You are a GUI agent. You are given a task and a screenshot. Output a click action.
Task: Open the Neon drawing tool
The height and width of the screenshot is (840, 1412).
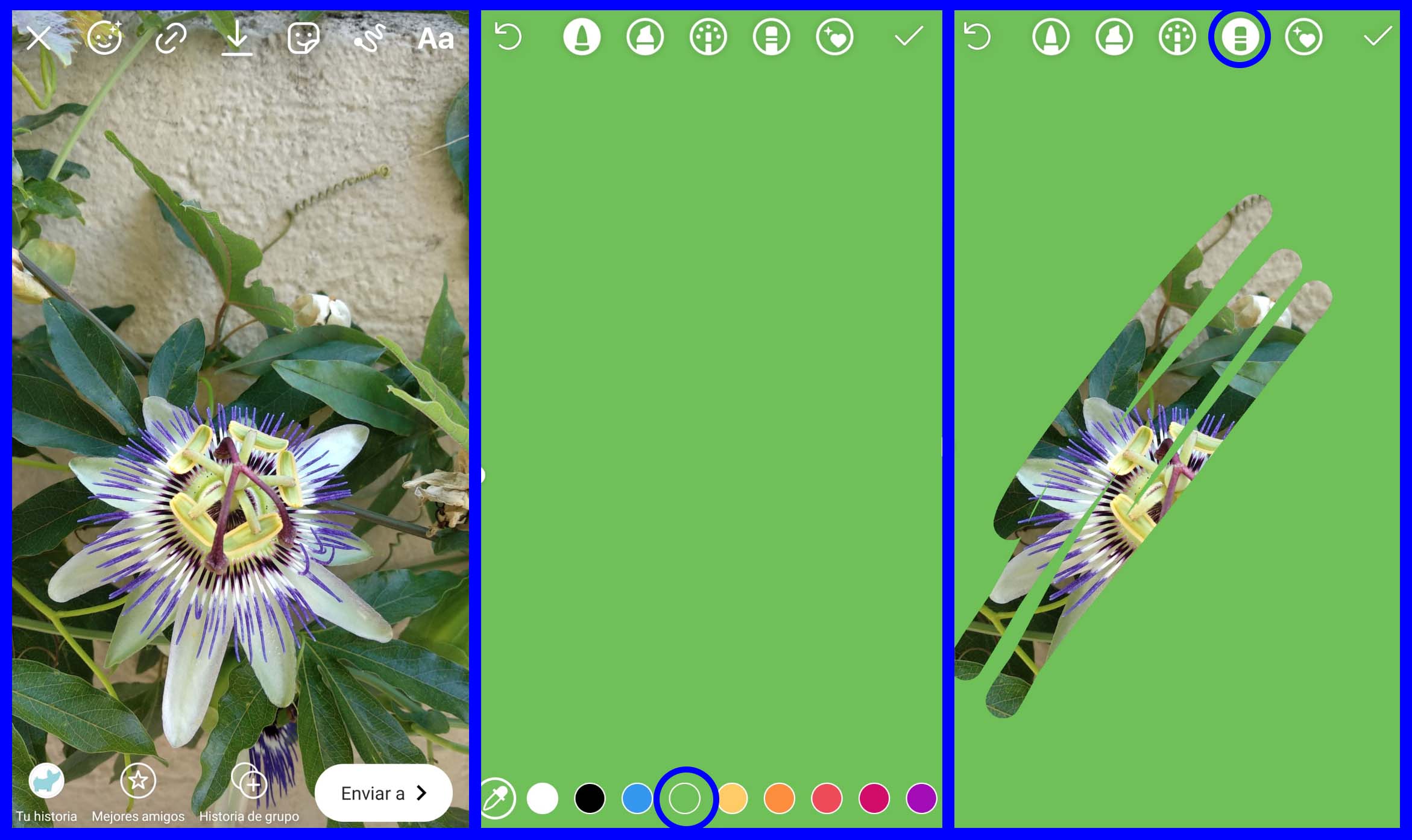(709, 38)
